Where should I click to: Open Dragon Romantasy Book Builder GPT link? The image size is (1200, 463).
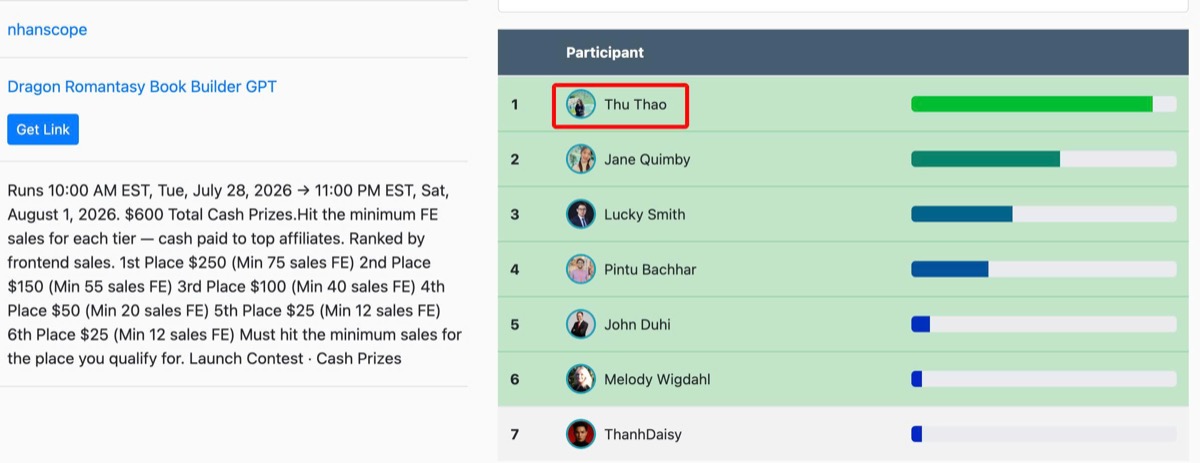coord(142,87)
